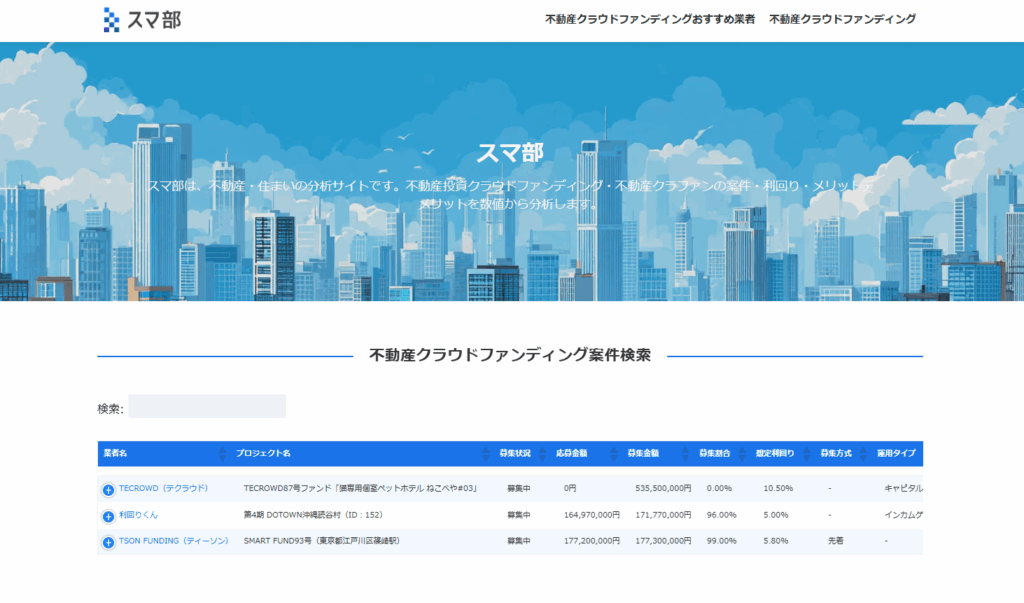The width and height of the screenshot is (1024, 603).
Task: Sort table by 応募金額 column header
Action: point(573,454)
